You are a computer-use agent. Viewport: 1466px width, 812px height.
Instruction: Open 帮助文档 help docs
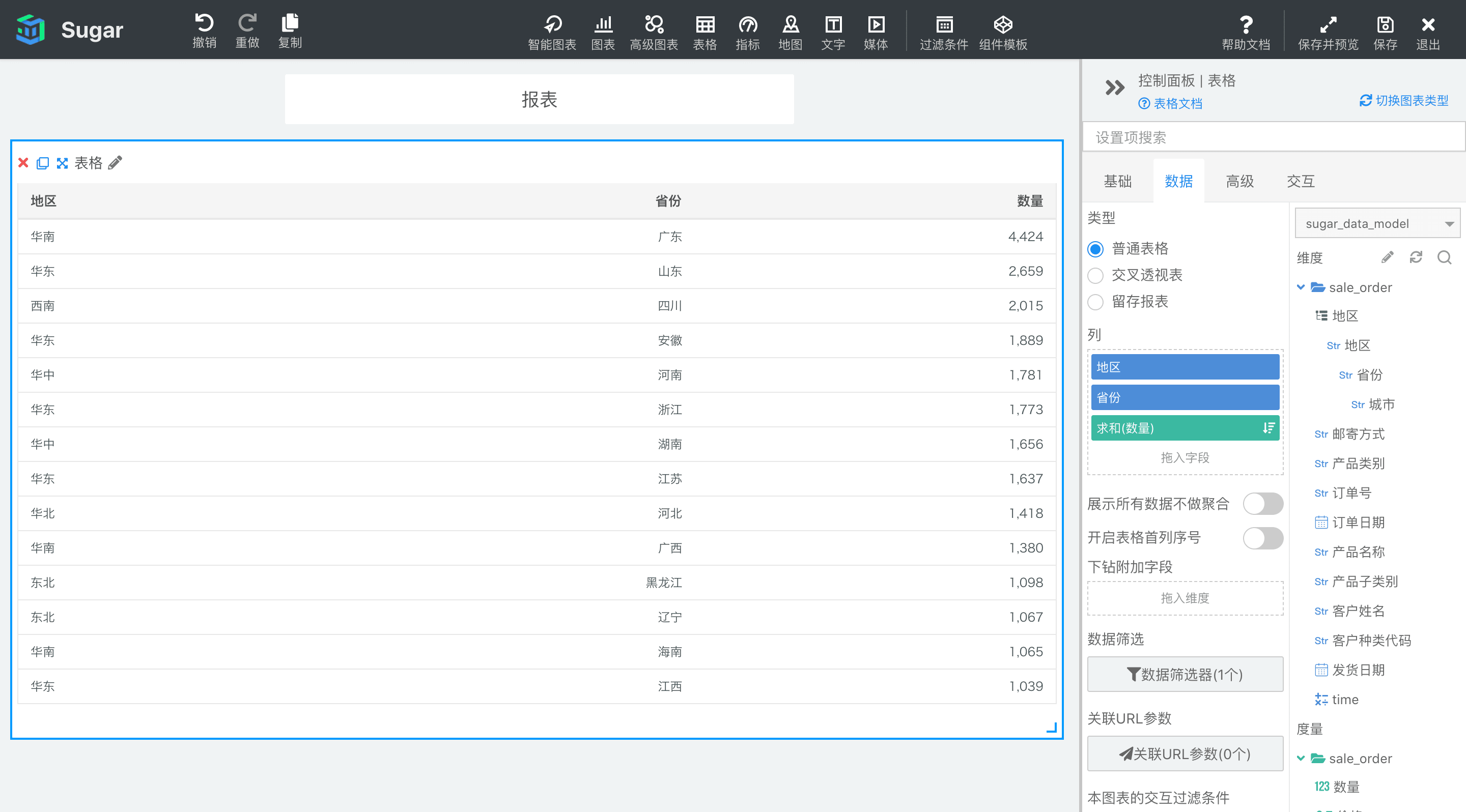click(1246, 32)
